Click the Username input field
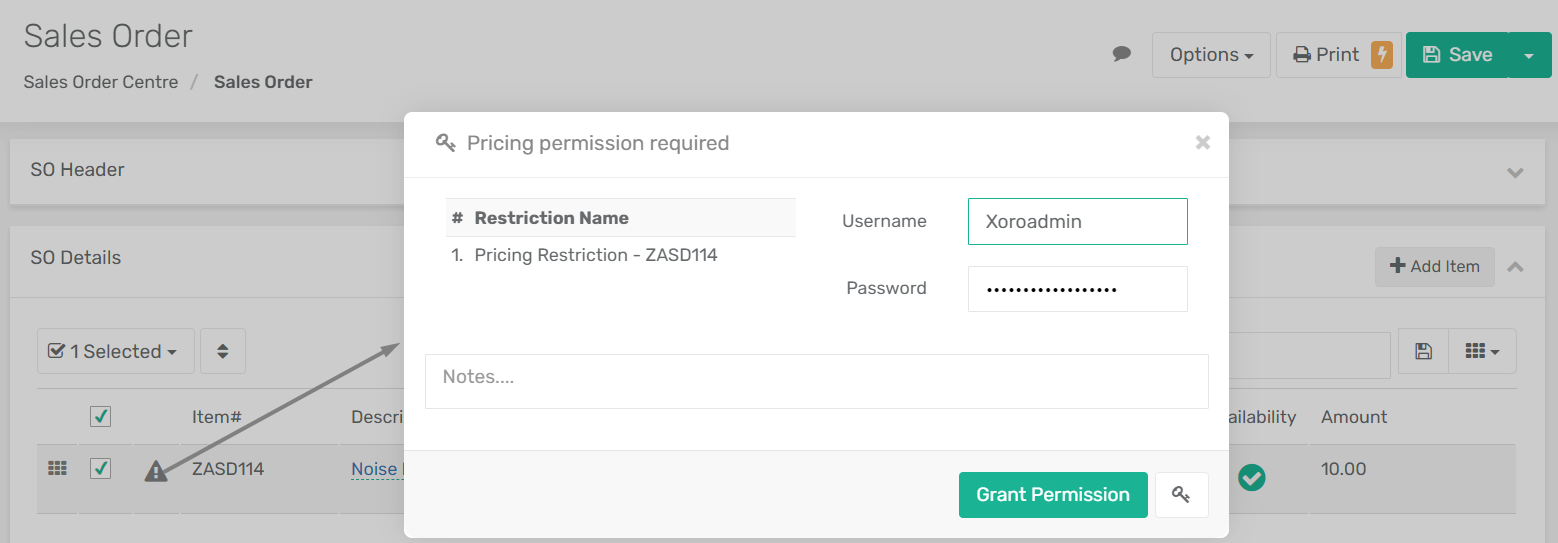Viewport: 1558px width, 543px height. click(x=1078, y=222)
